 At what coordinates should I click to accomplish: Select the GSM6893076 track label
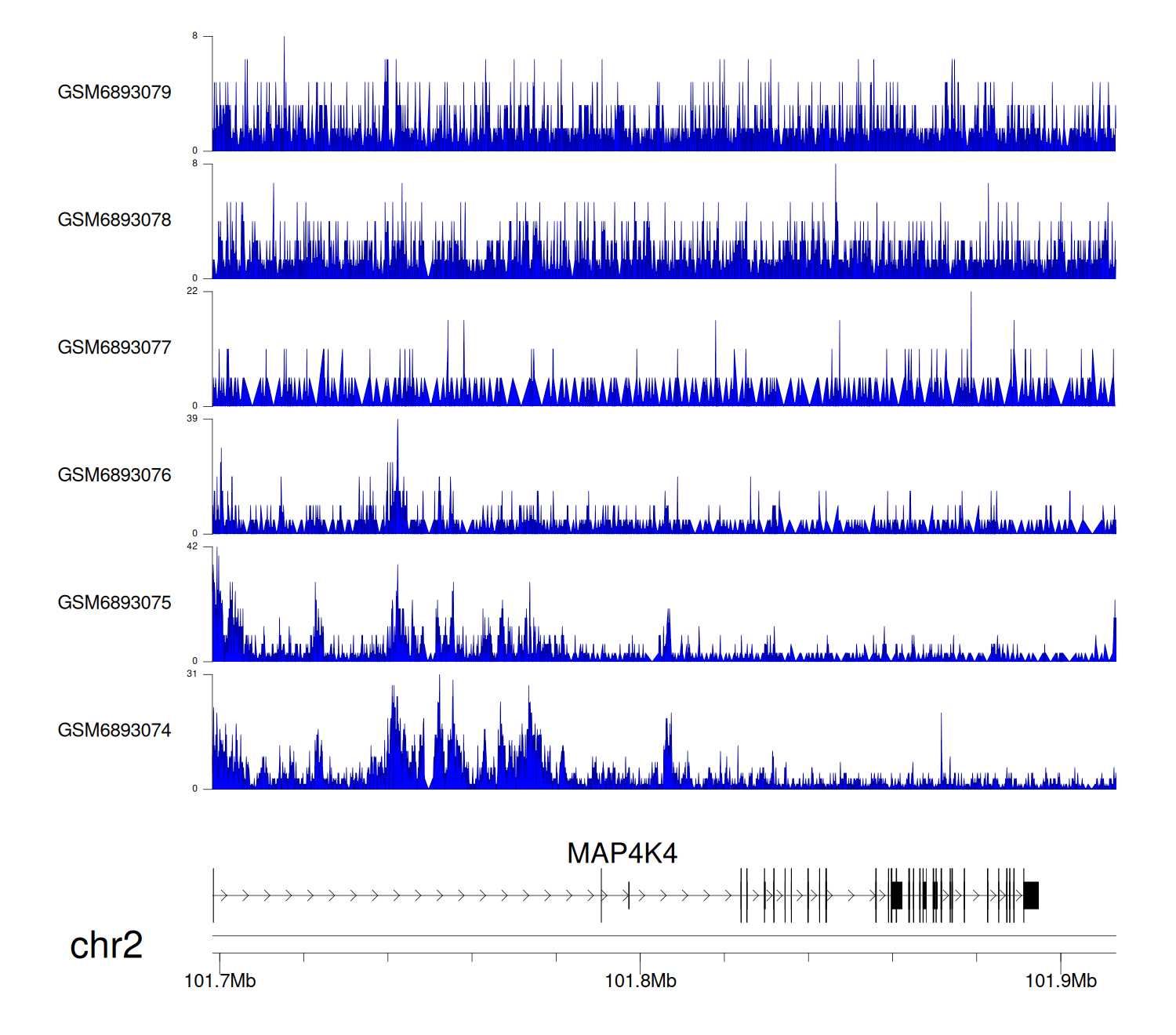114,475
